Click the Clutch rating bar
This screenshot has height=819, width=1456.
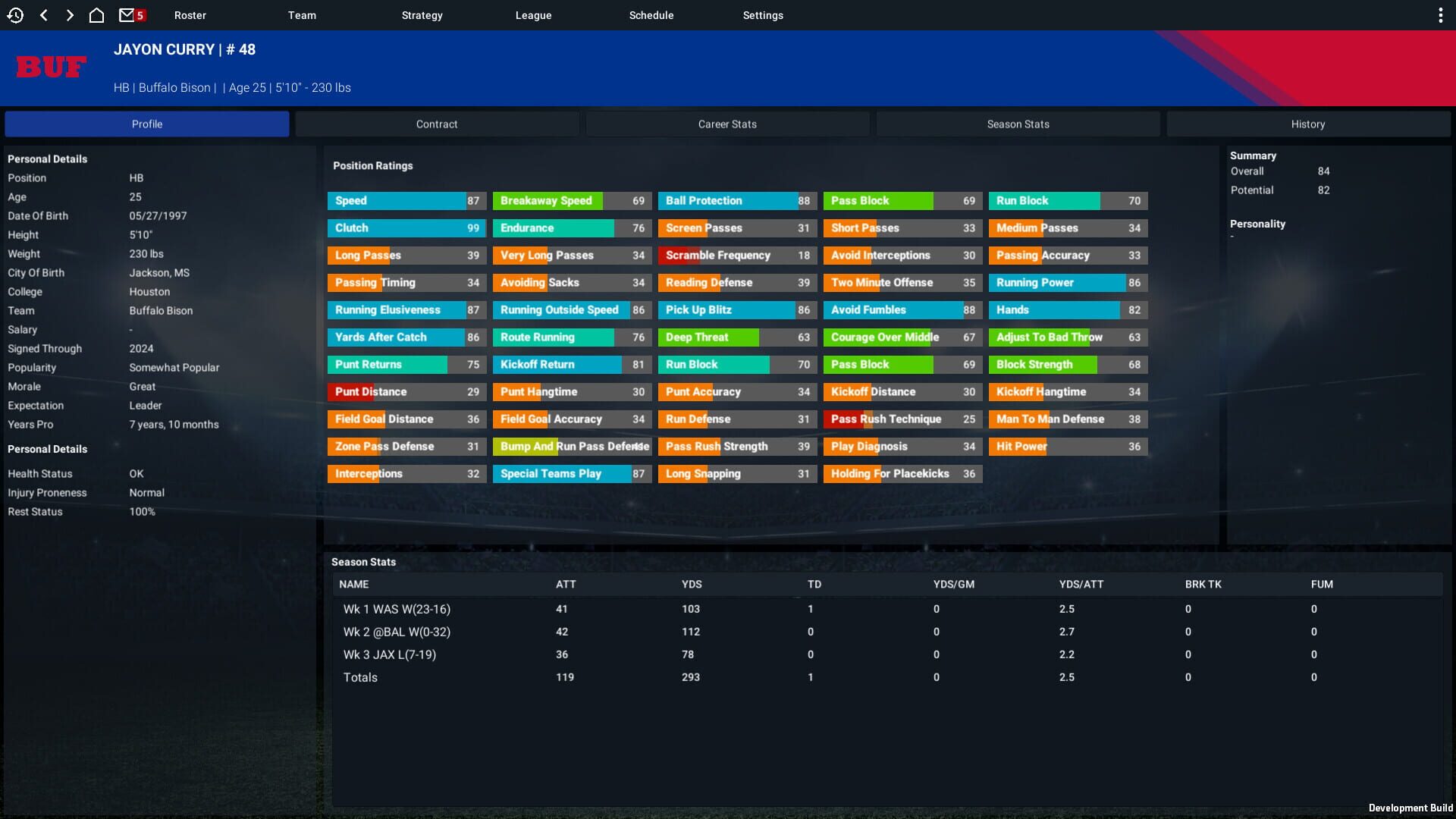406,228
